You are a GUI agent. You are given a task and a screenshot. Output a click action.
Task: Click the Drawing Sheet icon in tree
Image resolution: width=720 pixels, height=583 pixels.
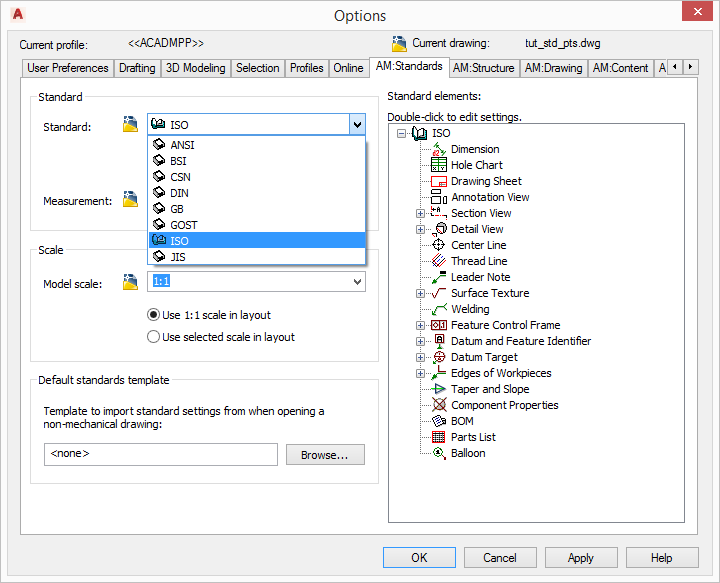438,181
